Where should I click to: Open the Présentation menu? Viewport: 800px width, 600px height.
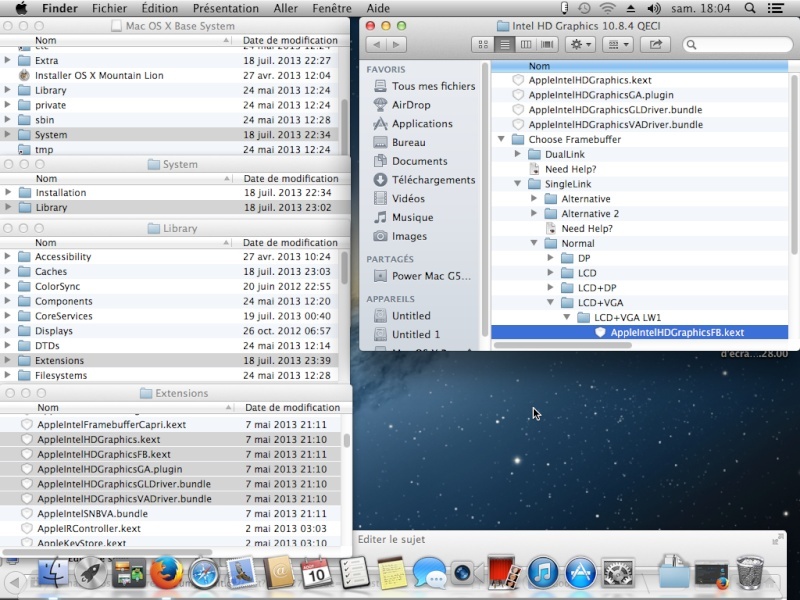tap(226, 8)
